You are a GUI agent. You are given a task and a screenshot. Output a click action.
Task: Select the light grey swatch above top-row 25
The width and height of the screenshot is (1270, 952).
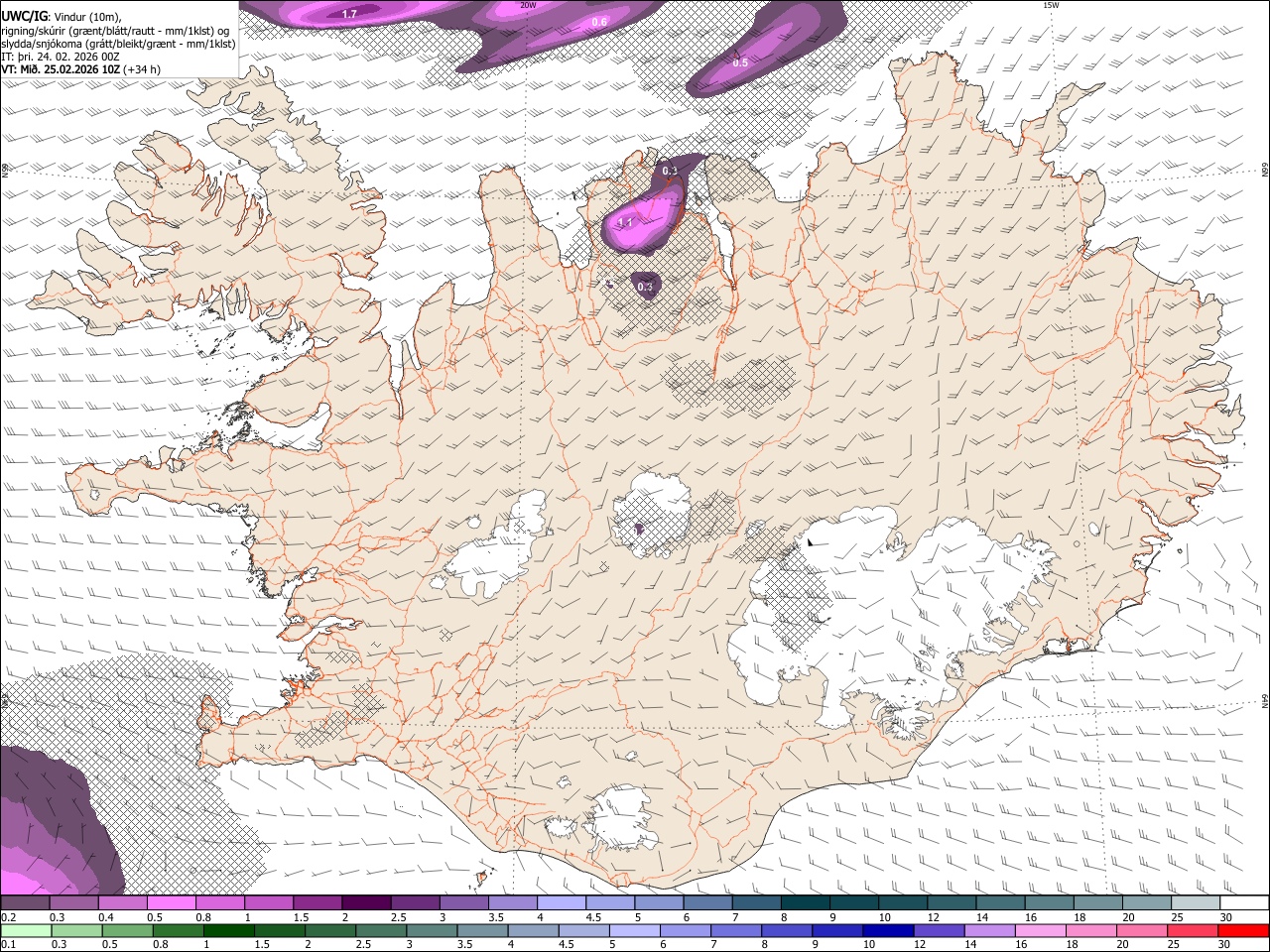tap(1196, 902)
